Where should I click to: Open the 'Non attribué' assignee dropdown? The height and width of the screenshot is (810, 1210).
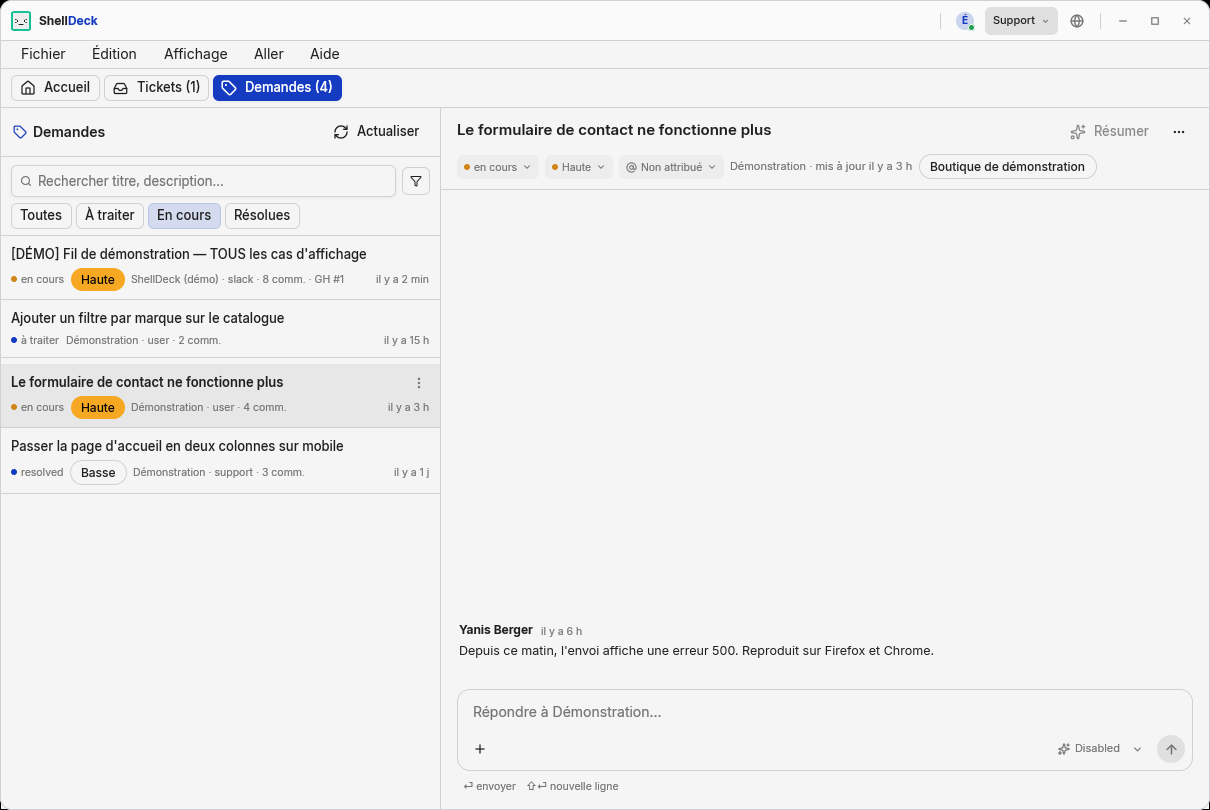671,167
